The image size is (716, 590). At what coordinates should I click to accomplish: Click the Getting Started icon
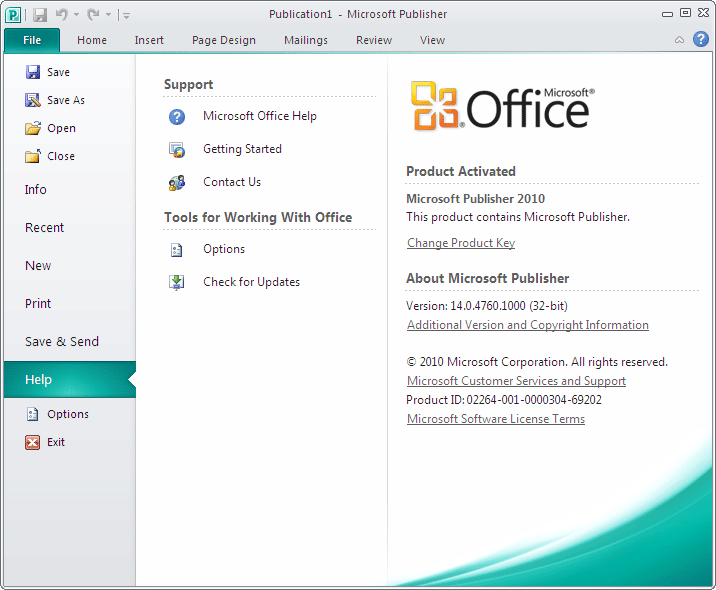tap(177, 150)
